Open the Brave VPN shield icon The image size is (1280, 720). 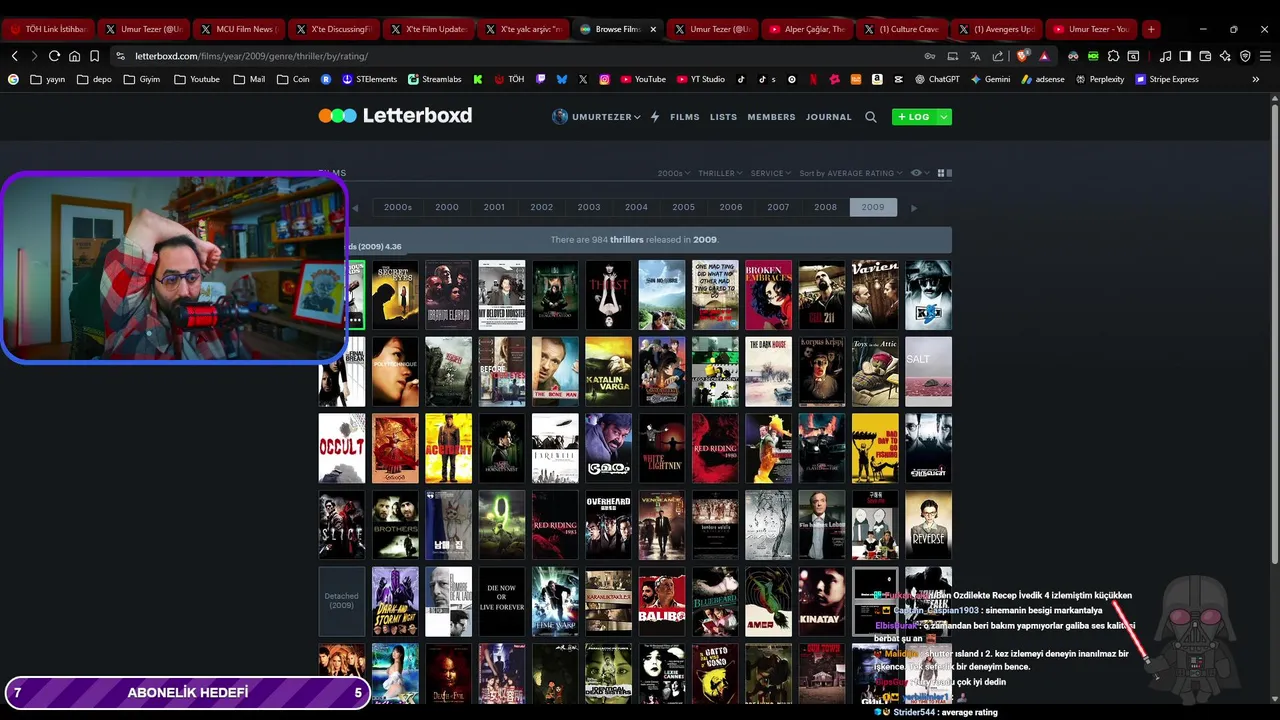point(1245,56)
